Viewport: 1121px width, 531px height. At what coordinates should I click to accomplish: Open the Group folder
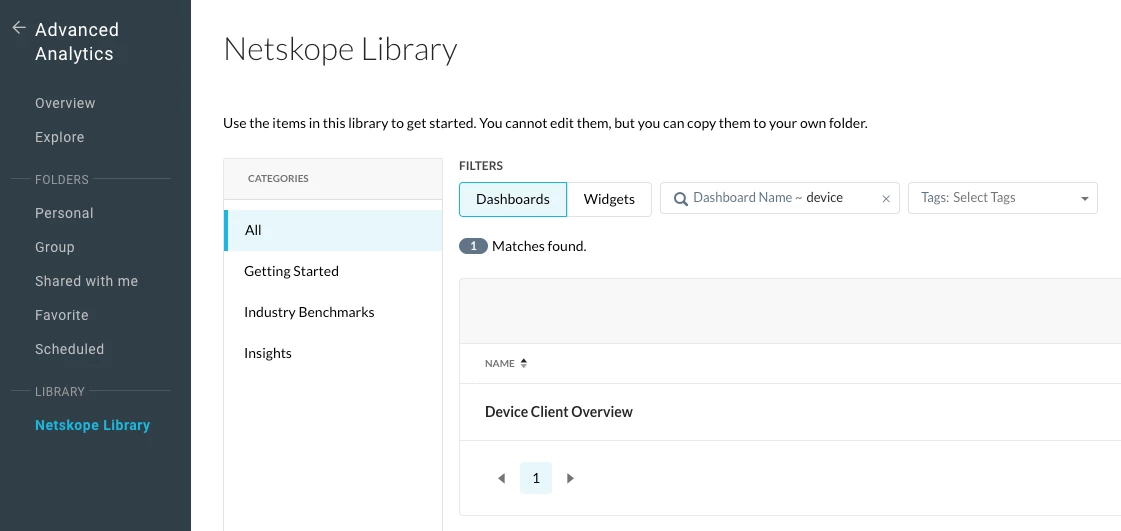(x=54, y=247)
